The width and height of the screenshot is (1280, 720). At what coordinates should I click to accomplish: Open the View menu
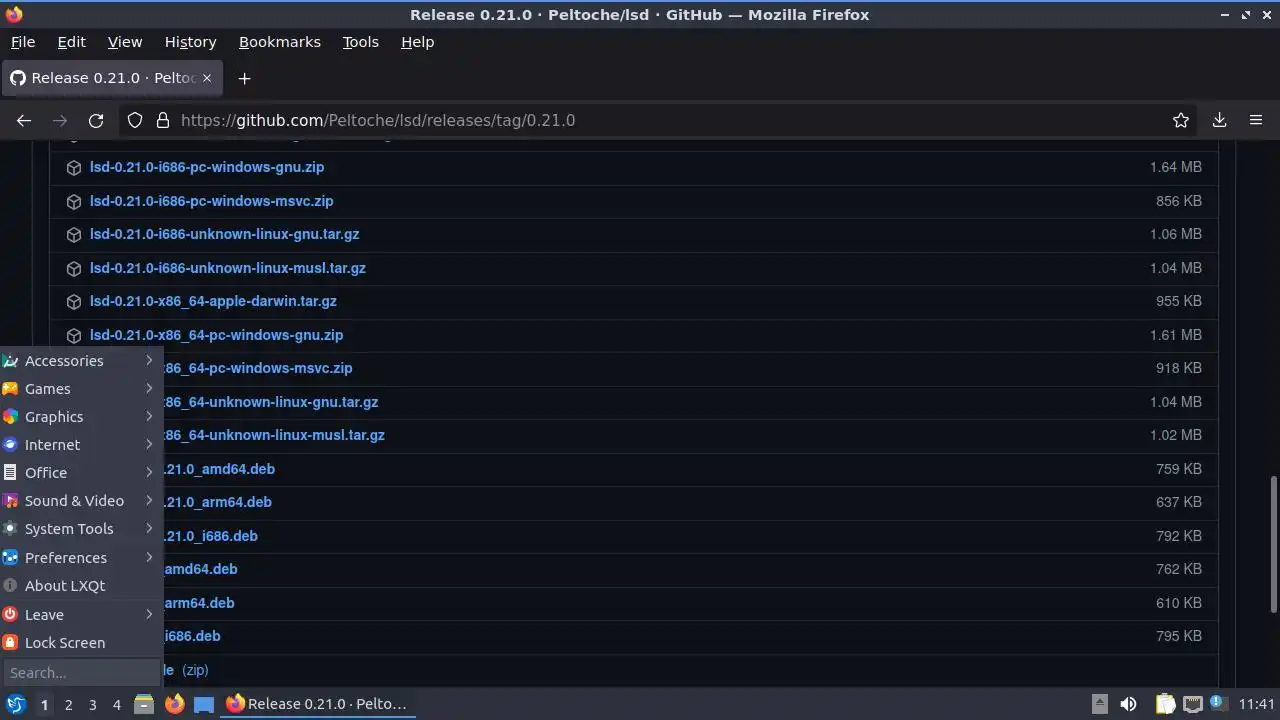click(125, 42)
